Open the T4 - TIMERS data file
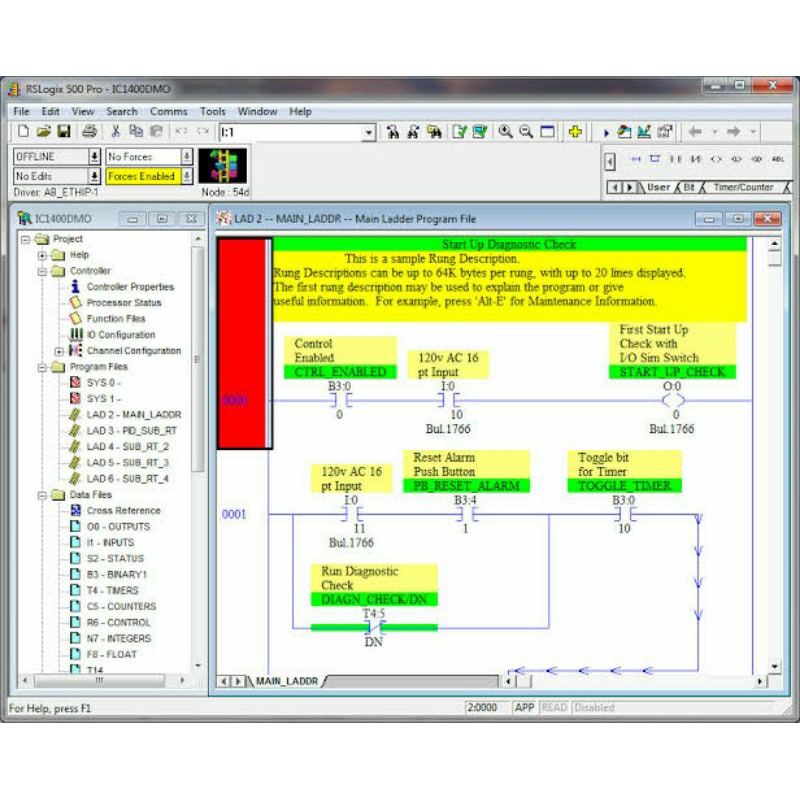The image size is (800, 800). pos(112,590)
